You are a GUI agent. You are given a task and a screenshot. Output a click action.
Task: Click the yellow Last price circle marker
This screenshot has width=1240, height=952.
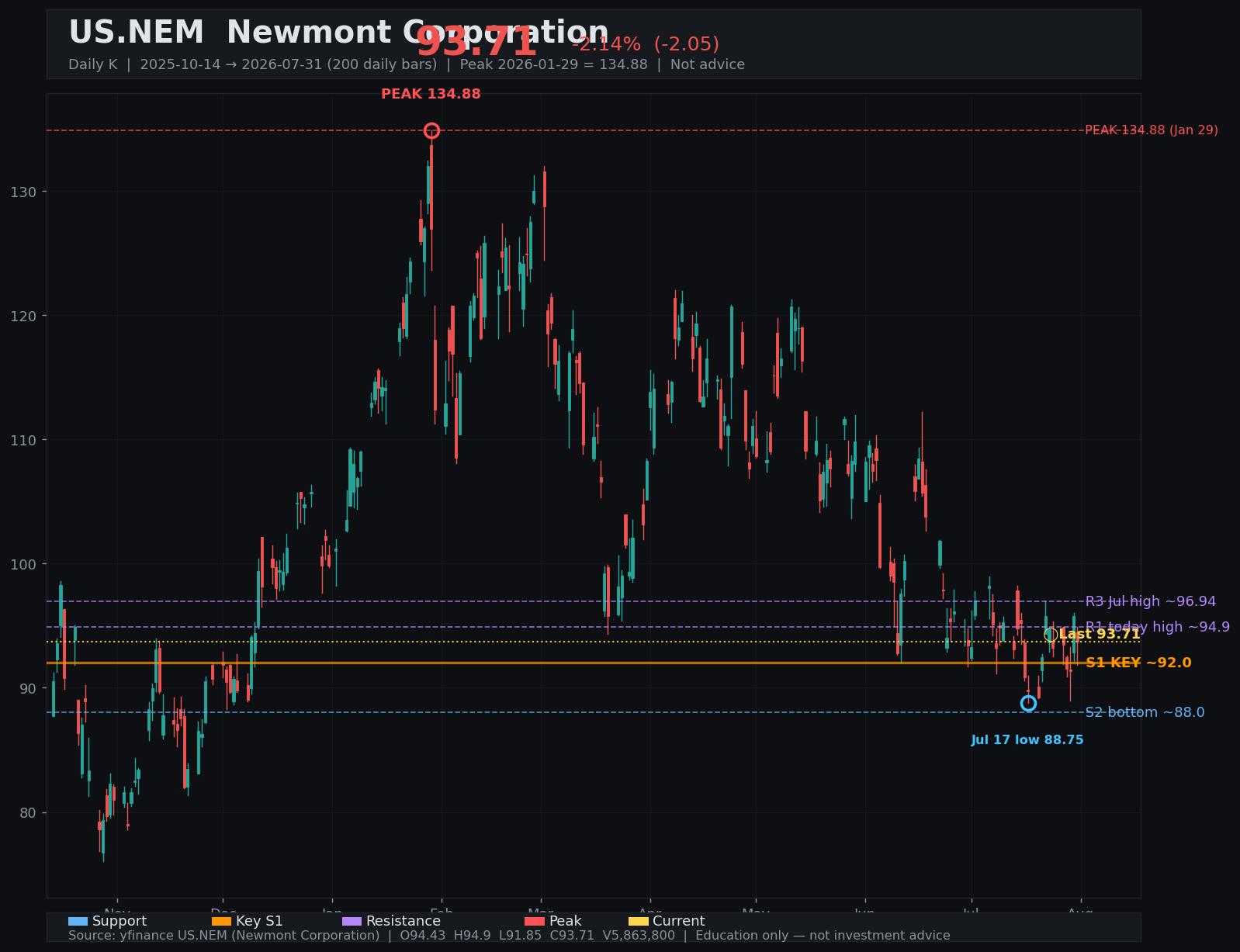click(x=1051, y=635)
